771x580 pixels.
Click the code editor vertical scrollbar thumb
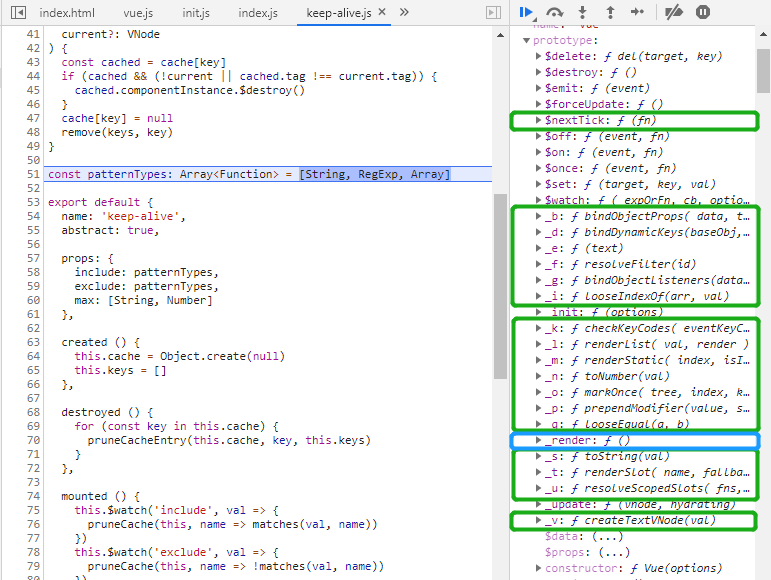coord(500,286)
